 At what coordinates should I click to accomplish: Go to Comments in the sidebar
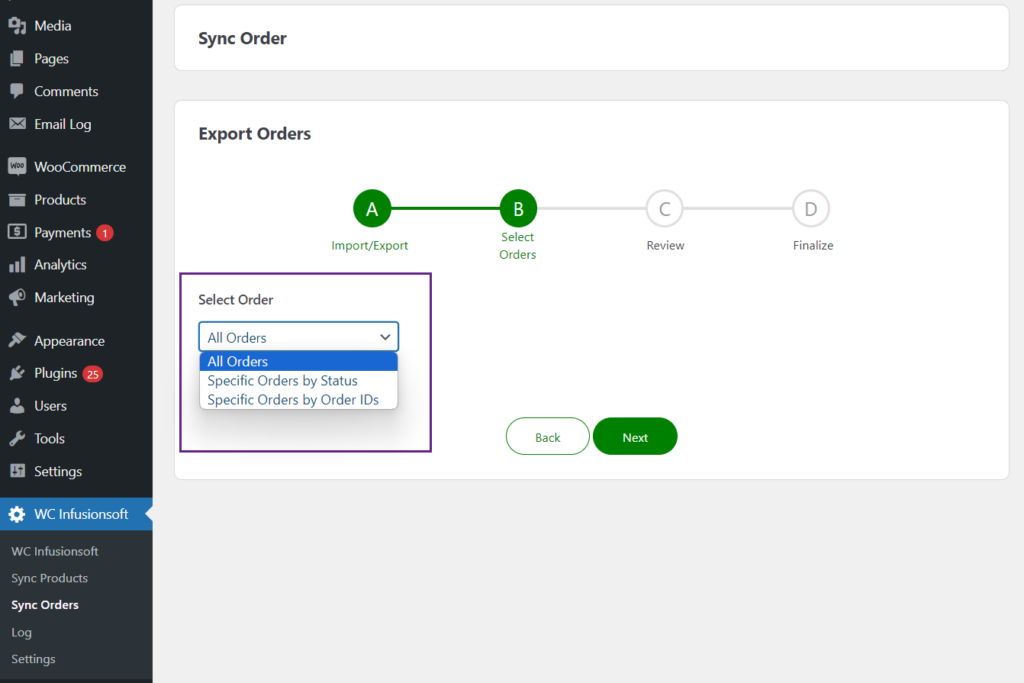click(x=66, y=91)
